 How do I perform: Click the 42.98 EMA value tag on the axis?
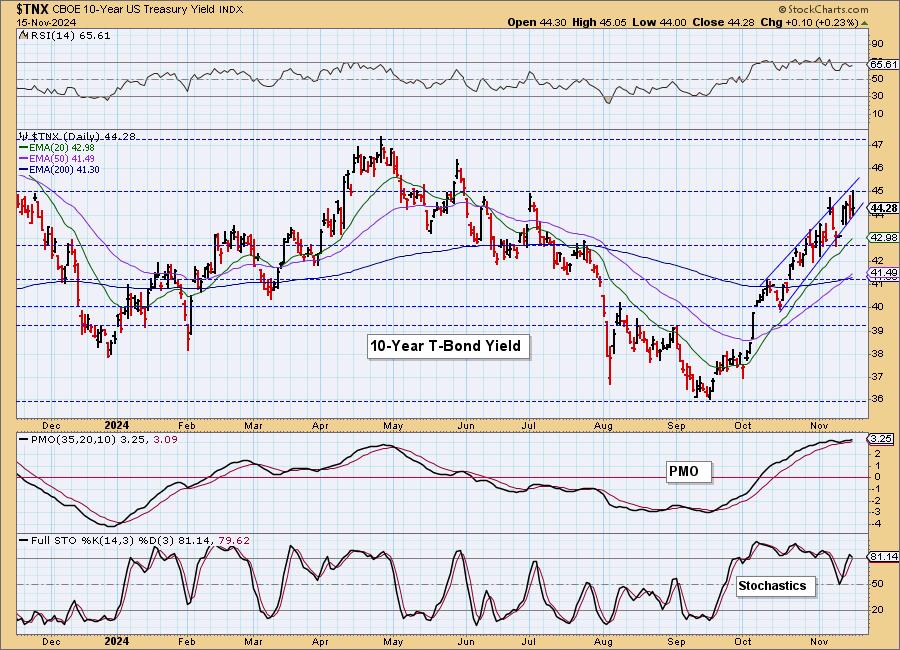tap(885, 237)
